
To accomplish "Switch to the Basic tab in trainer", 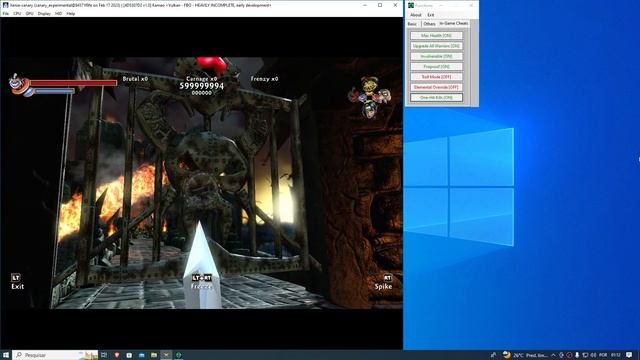I will coord(412,24).
